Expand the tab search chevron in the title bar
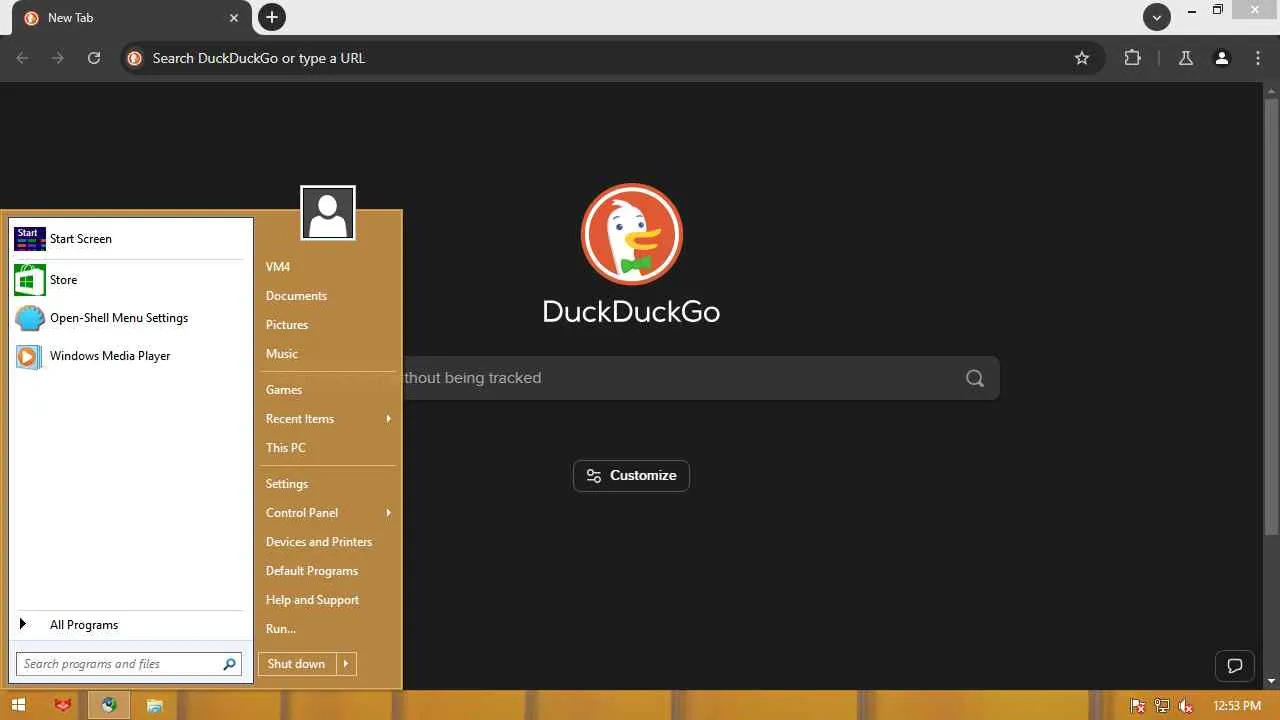The height and width of the screenshot is (720, 1280). tap(1157, 17)
